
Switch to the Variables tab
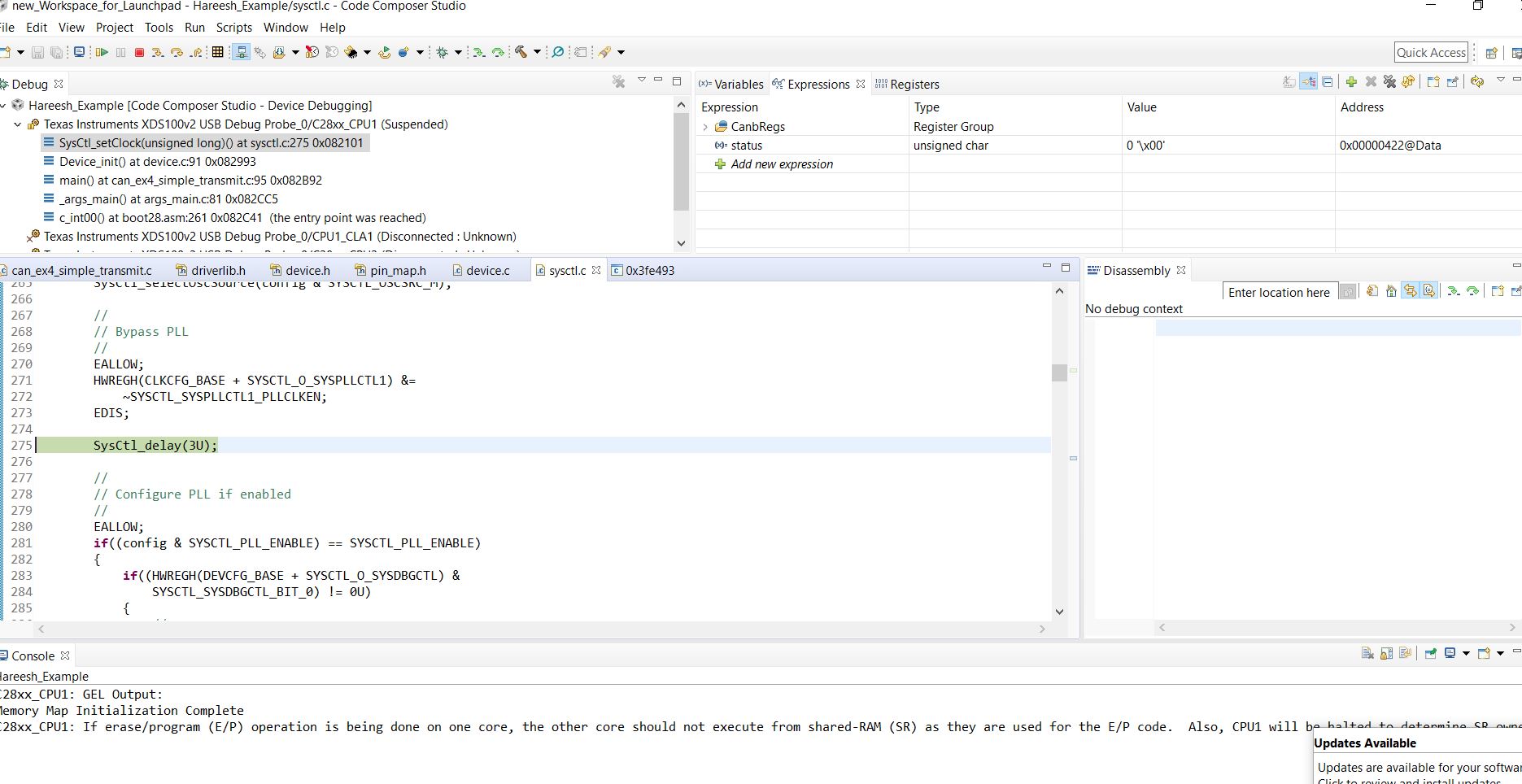(731, 84)
